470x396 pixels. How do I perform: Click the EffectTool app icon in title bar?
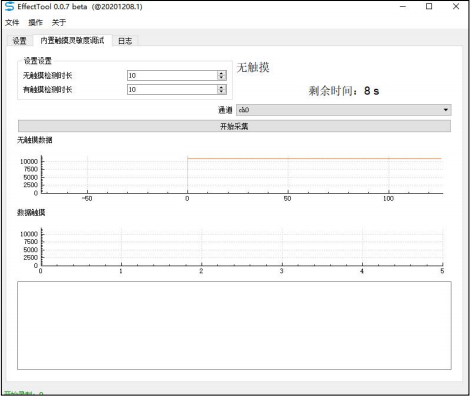point(9,6)
